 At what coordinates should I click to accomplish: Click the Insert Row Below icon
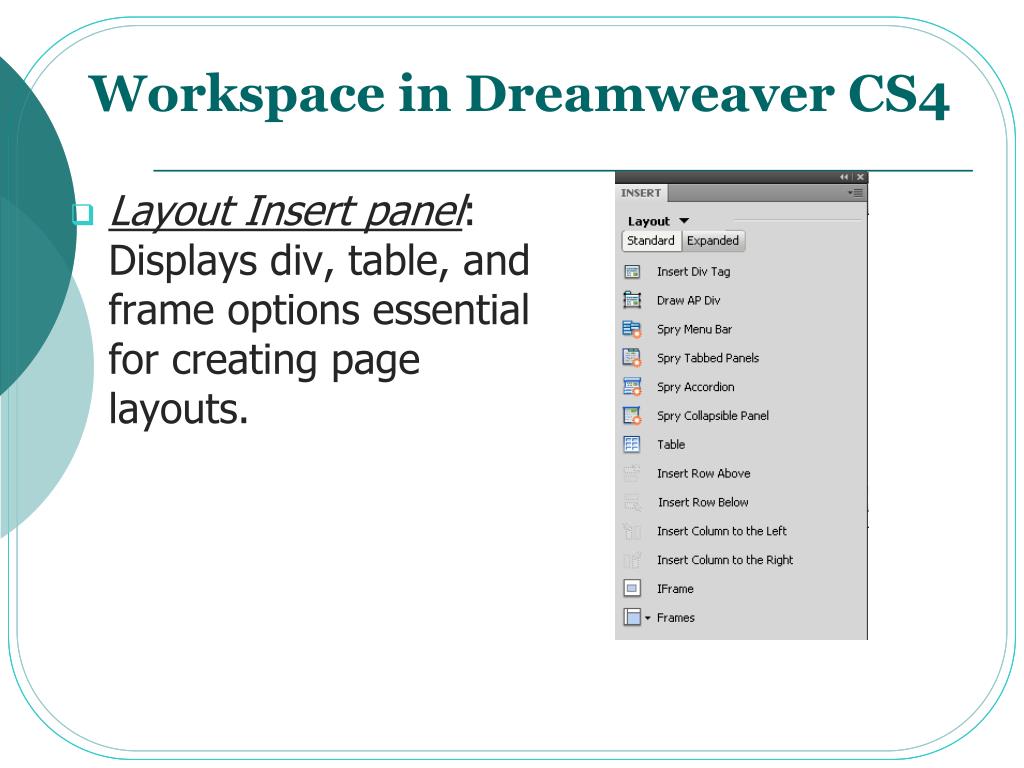pyautogui.click(x=632, y=502)
